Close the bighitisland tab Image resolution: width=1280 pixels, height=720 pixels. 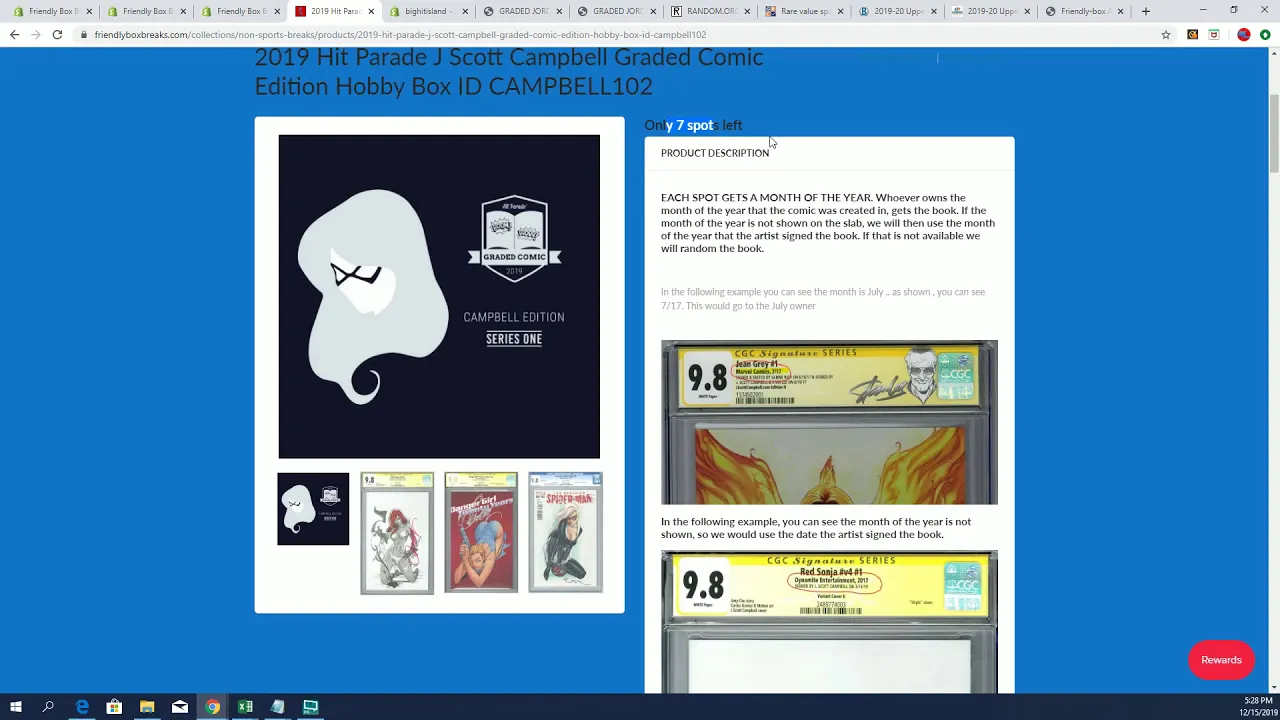click(x=465, y=11)
